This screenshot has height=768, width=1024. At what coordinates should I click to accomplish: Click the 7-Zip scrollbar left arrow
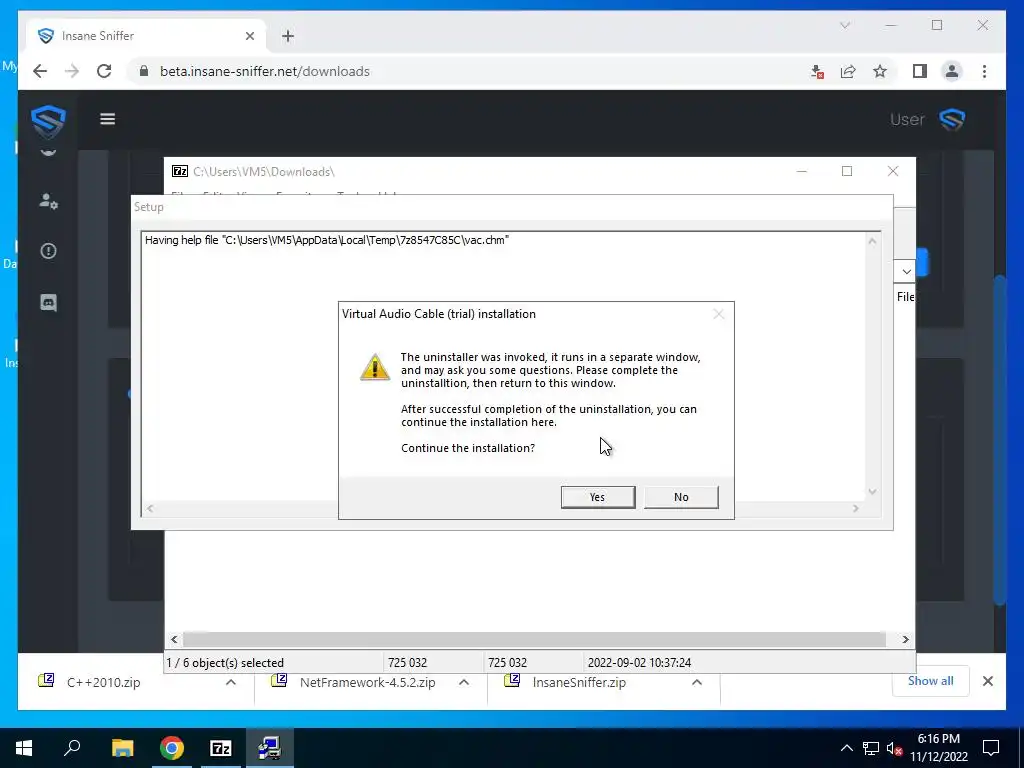(174, 639)
